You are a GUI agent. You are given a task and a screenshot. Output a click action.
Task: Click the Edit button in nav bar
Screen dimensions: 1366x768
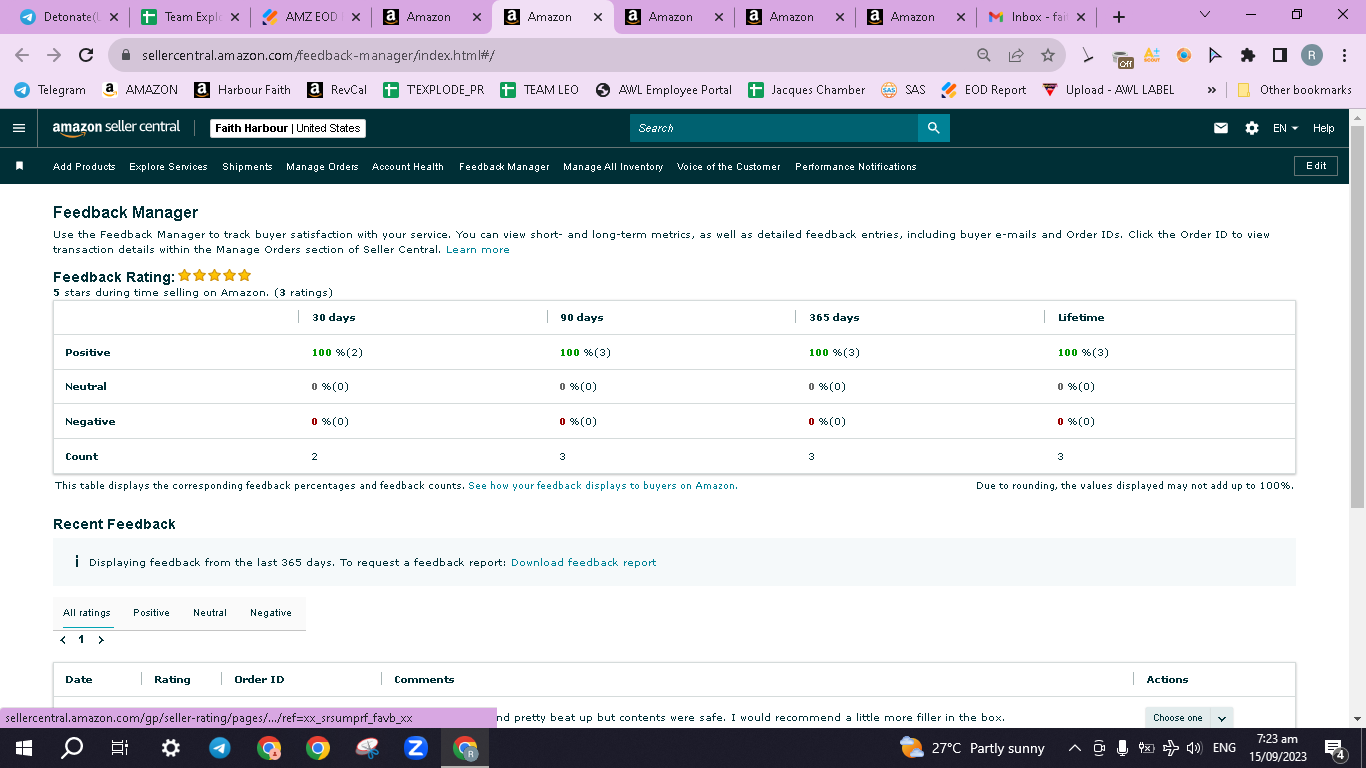(1316, 166)
